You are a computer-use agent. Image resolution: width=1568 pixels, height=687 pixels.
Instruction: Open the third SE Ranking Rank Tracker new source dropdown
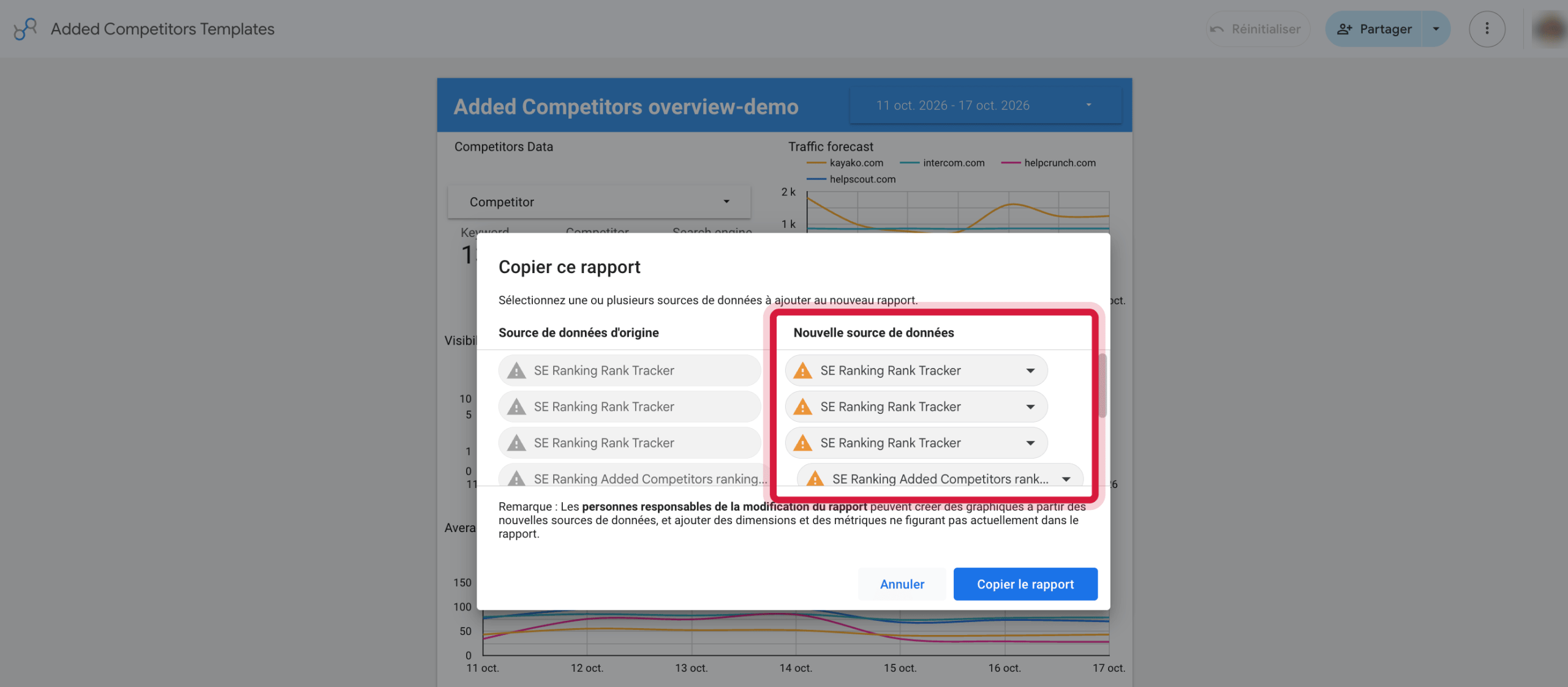point(916,443)
